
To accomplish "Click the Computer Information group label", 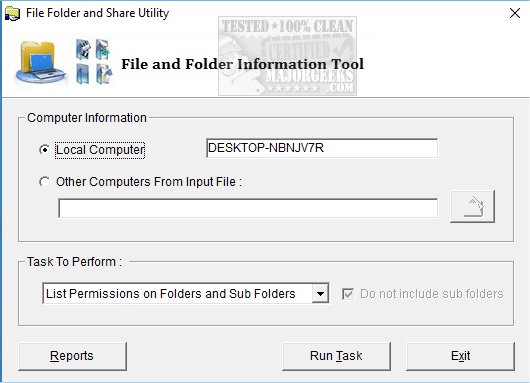I will tap(87, 118).
